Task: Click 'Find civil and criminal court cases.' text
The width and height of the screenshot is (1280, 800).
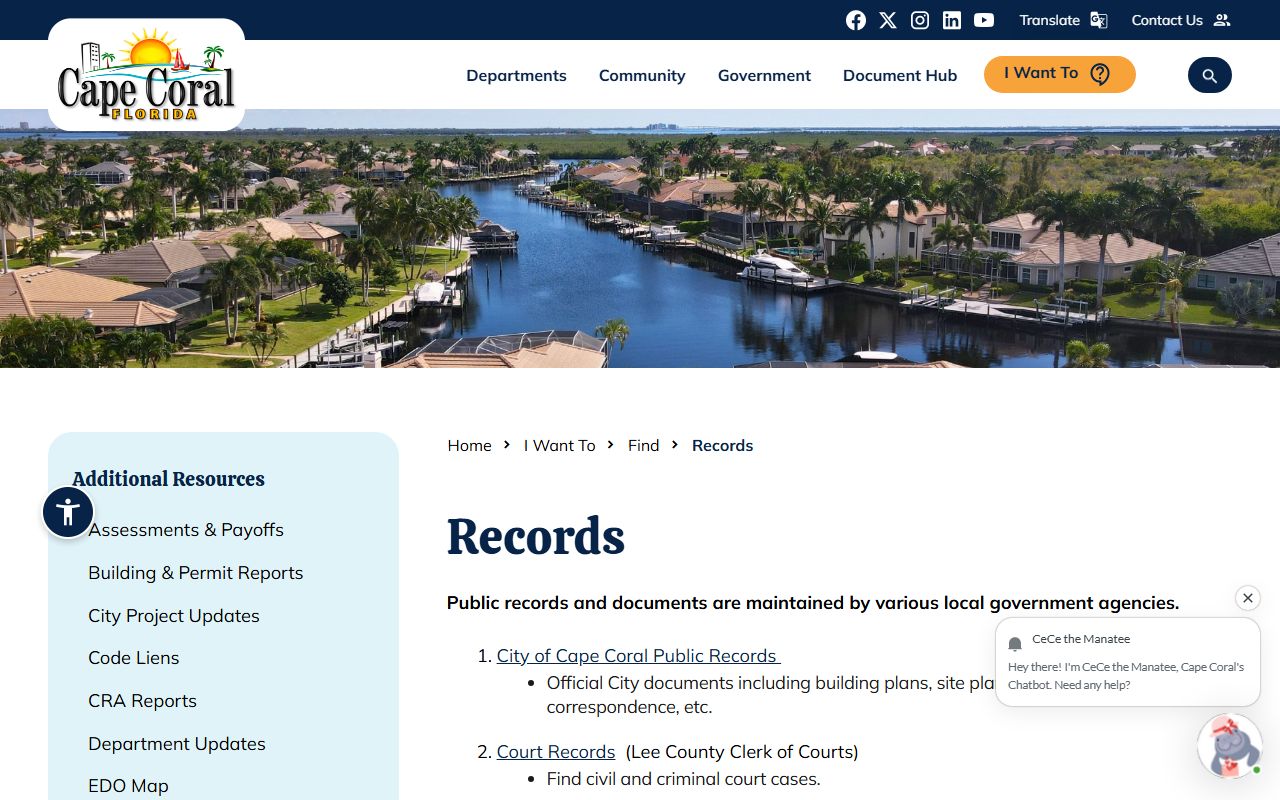Action: [x=683, y=778]
